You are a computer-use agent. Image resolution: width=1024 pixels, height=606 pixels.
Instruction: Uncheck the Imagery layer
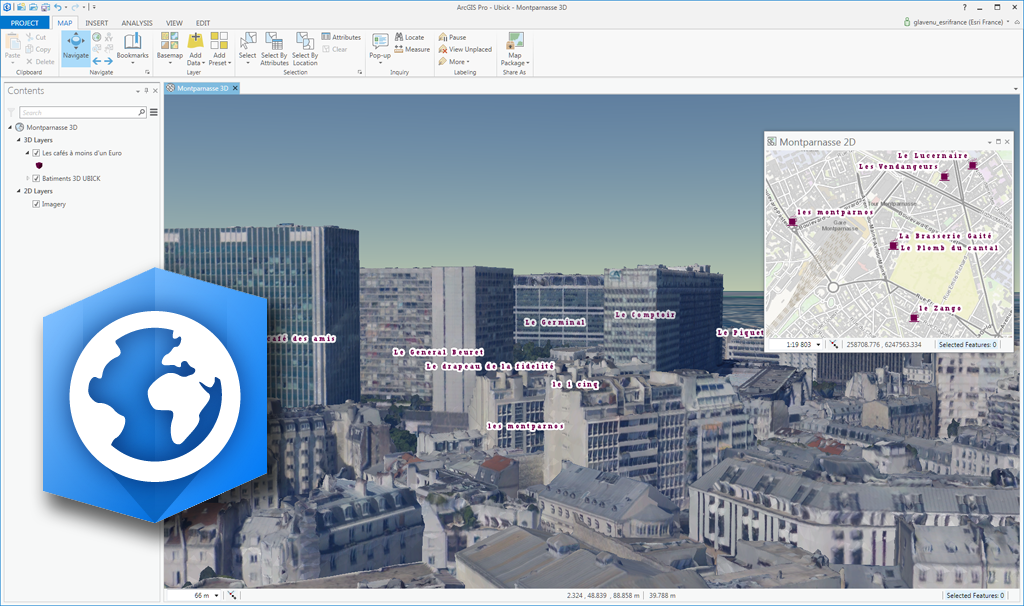[36, 204]
